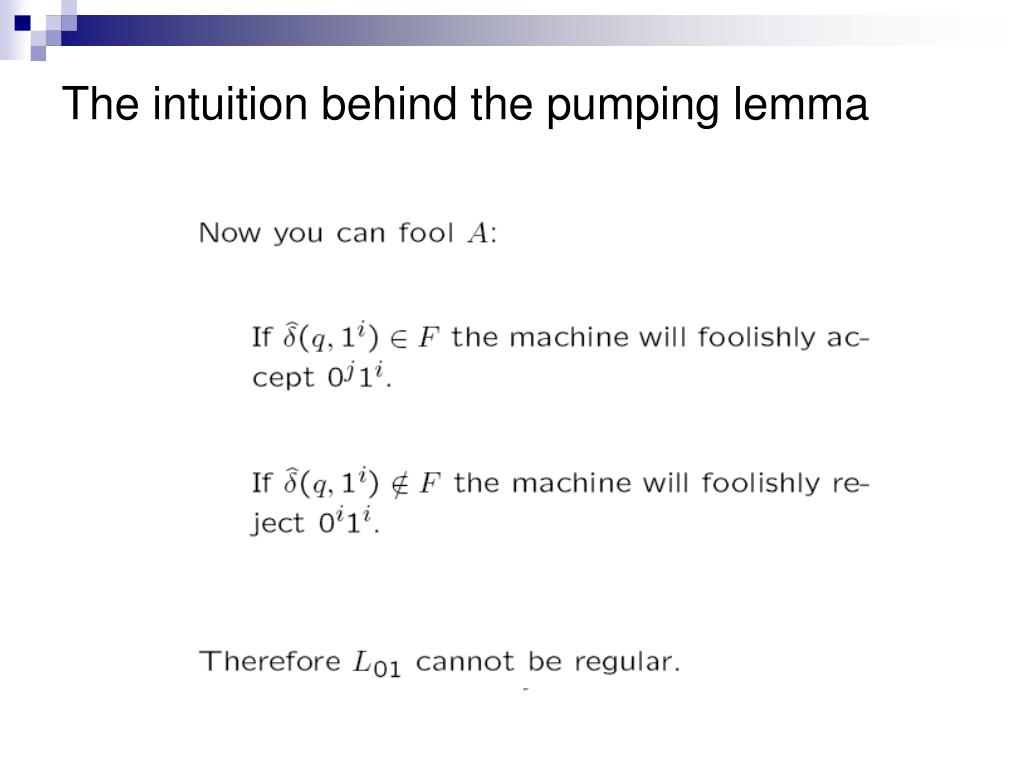1024x768 pixels.
Task: Click the word "lemma" in the title
Action: point(800,104)
